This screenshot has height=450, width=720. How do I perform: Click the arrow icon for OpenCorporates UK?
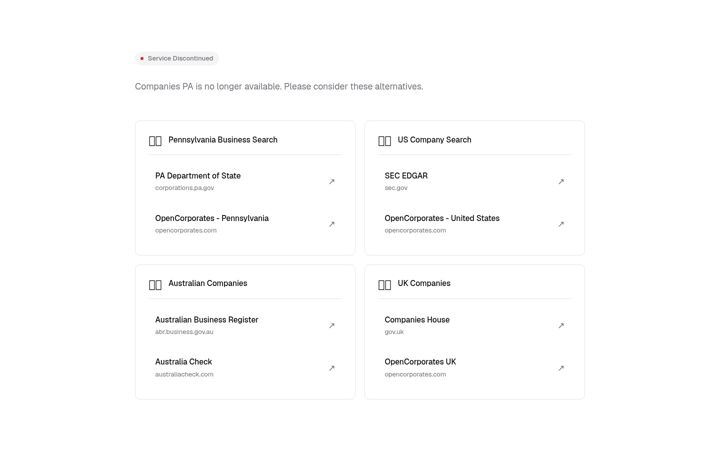(561, 368)
